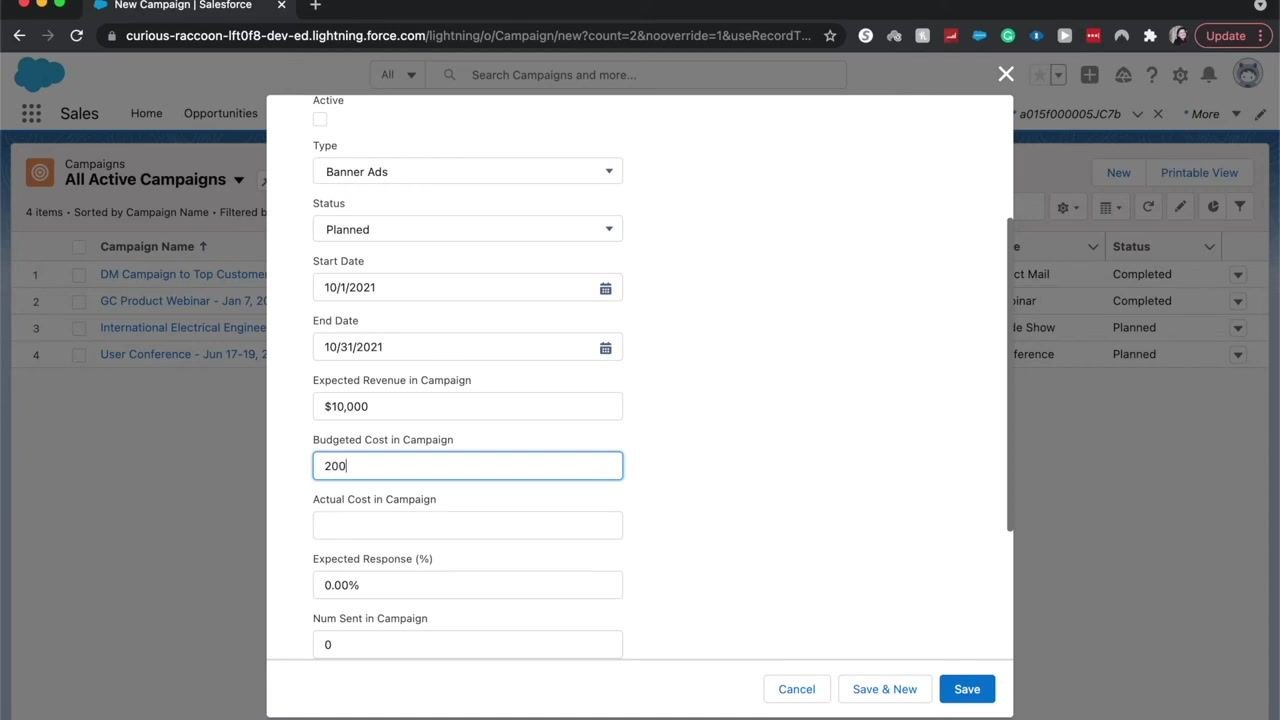Viewport: 1280px width, 720px height.
Task: Open row actions for DM Campaign
Action: pos(1238,275)
